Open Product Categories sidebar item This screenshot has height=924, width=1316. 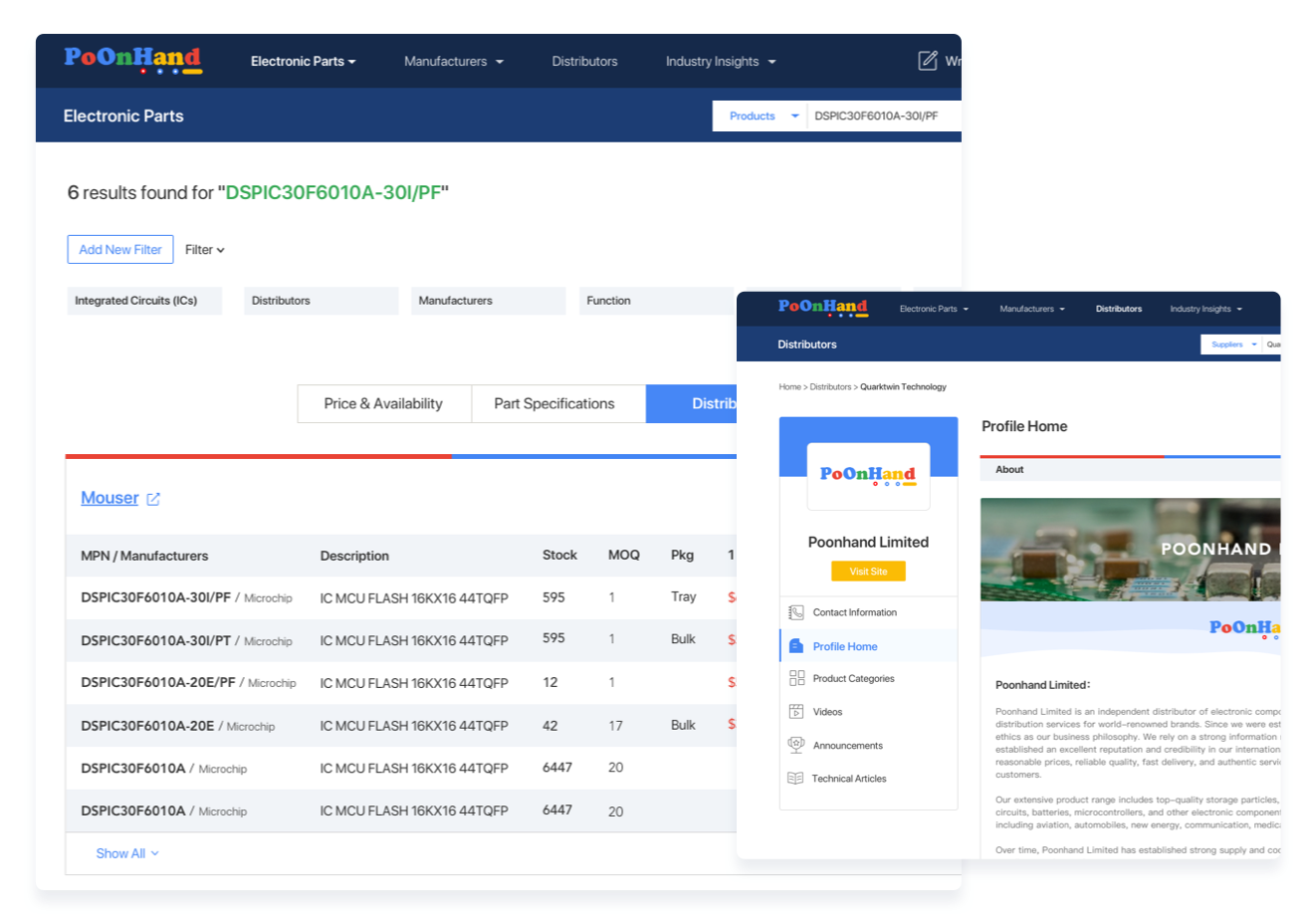pos(868,678)
